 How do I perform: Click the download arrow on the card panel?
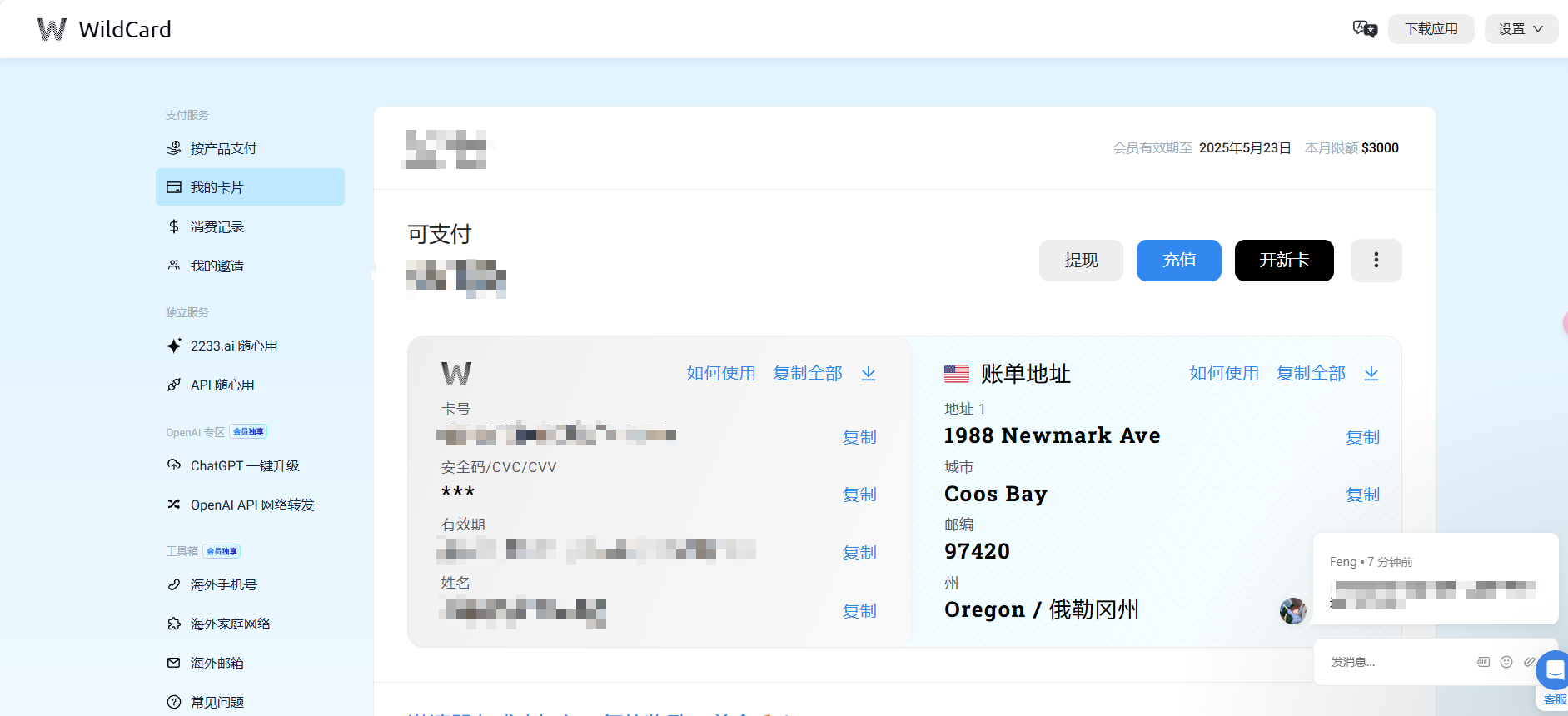click(869, 373)
